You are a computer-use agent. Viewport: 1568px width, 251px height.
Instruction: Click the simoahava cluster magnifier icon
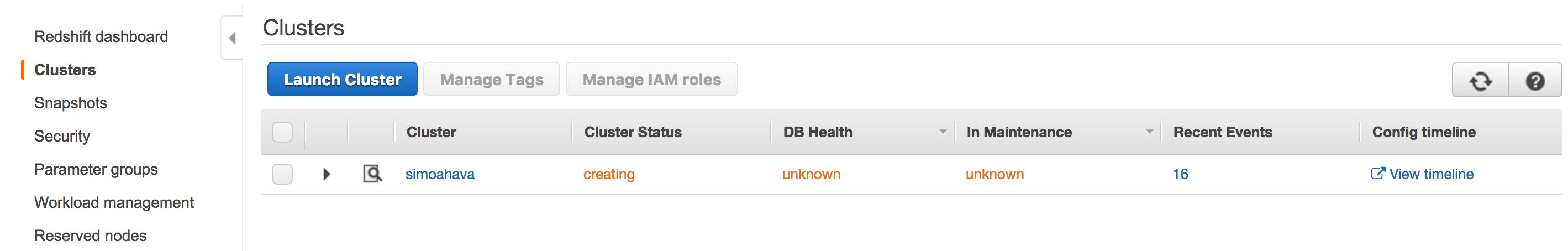(x=372, y=174)
